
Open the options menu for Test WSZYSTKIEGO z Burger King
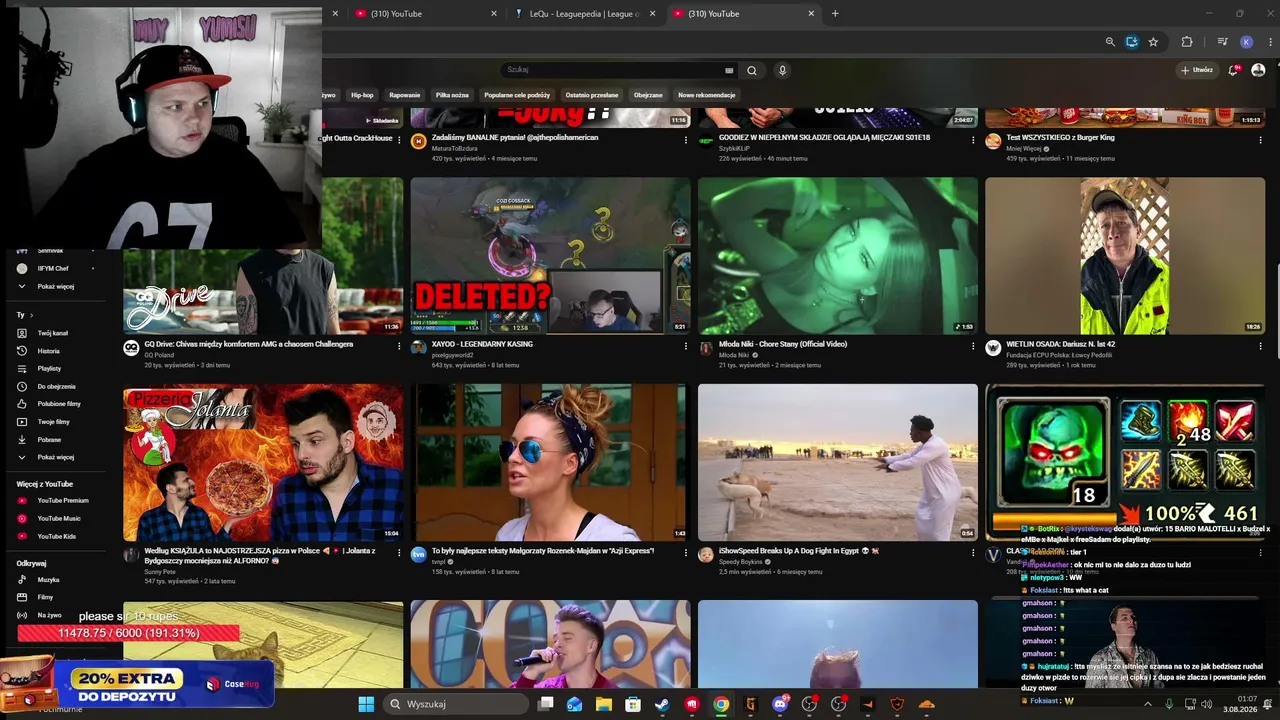pos(1260,140)
